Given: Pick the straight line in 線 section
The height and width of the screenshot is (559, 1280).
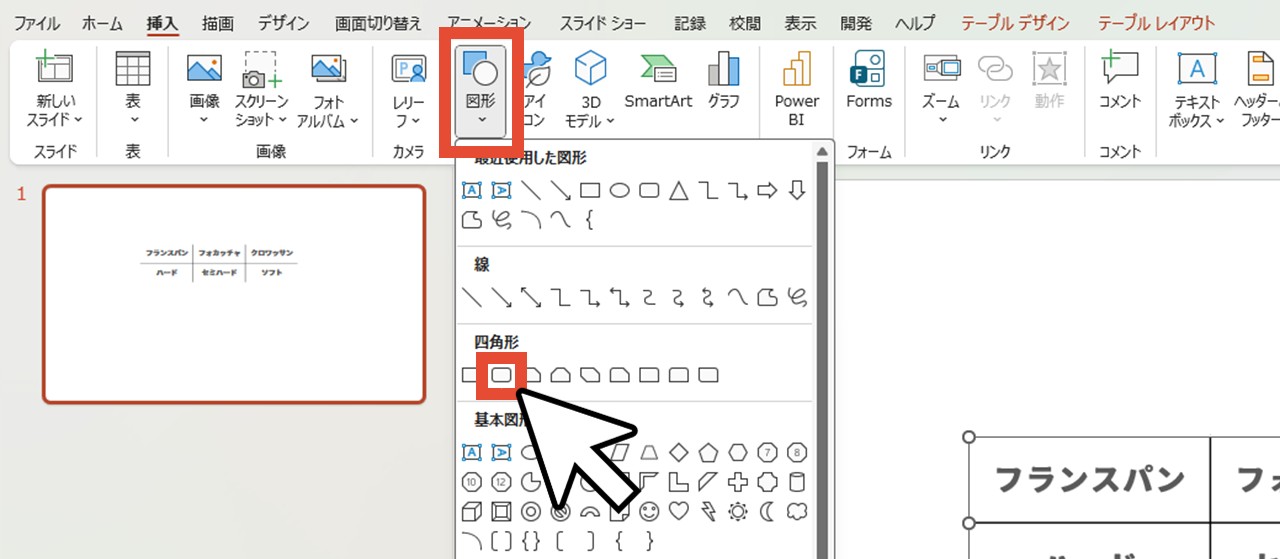Looking at the screenshot, I should coord(472,297).
